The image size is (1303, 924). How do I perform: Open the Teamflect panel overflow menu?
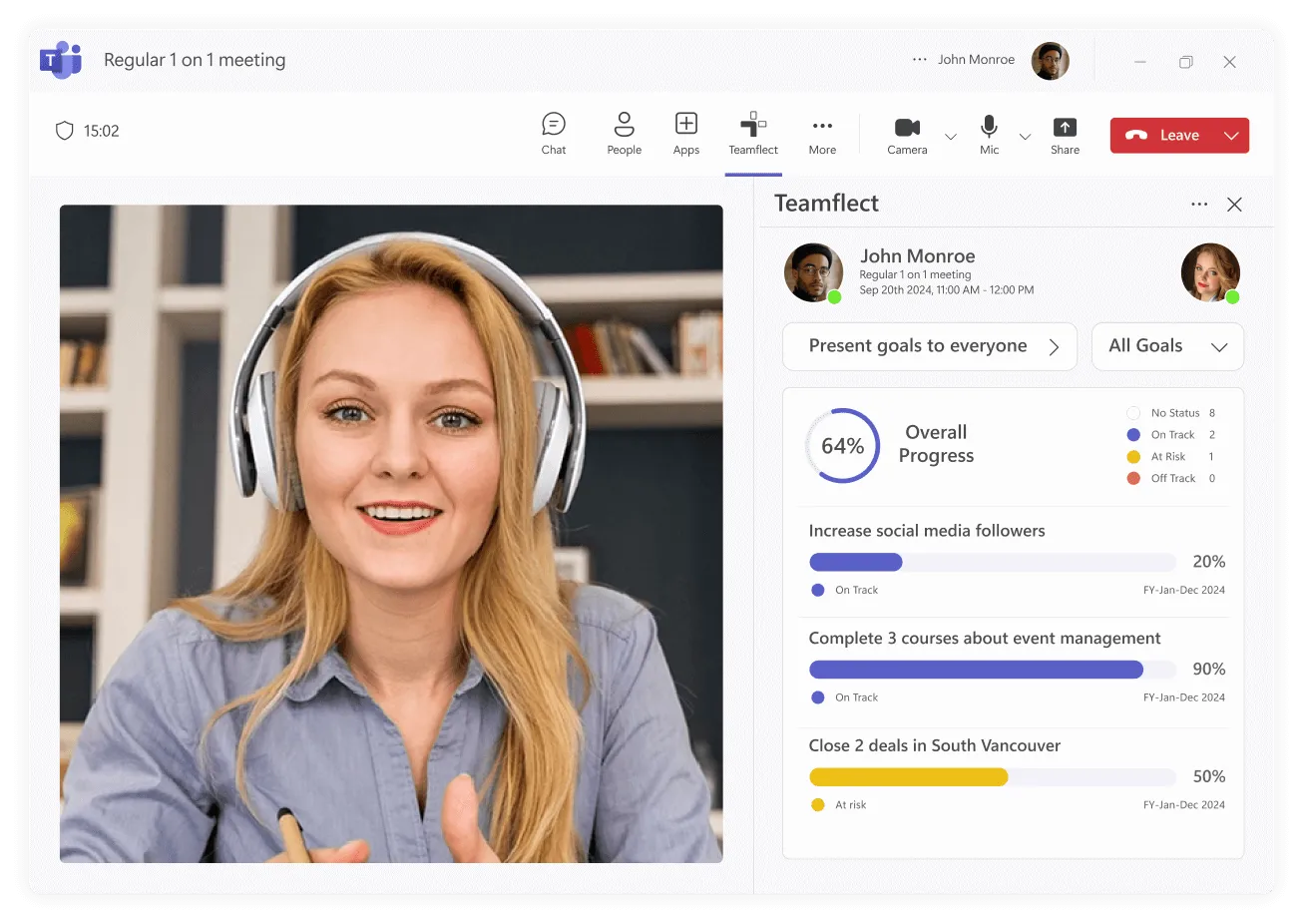point(1199,203)
